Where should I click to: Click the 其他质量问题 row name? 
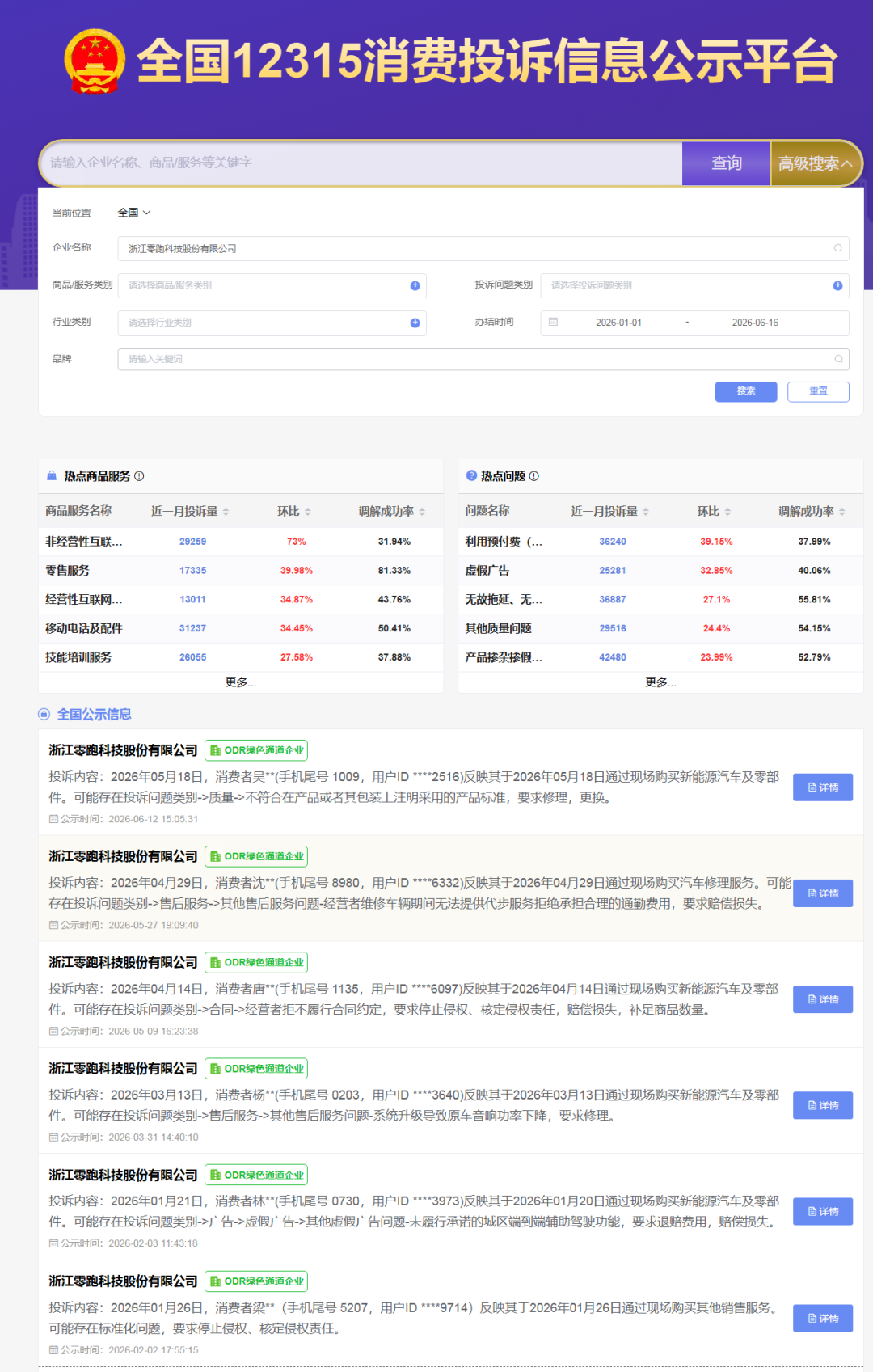(x=498, y=628)
